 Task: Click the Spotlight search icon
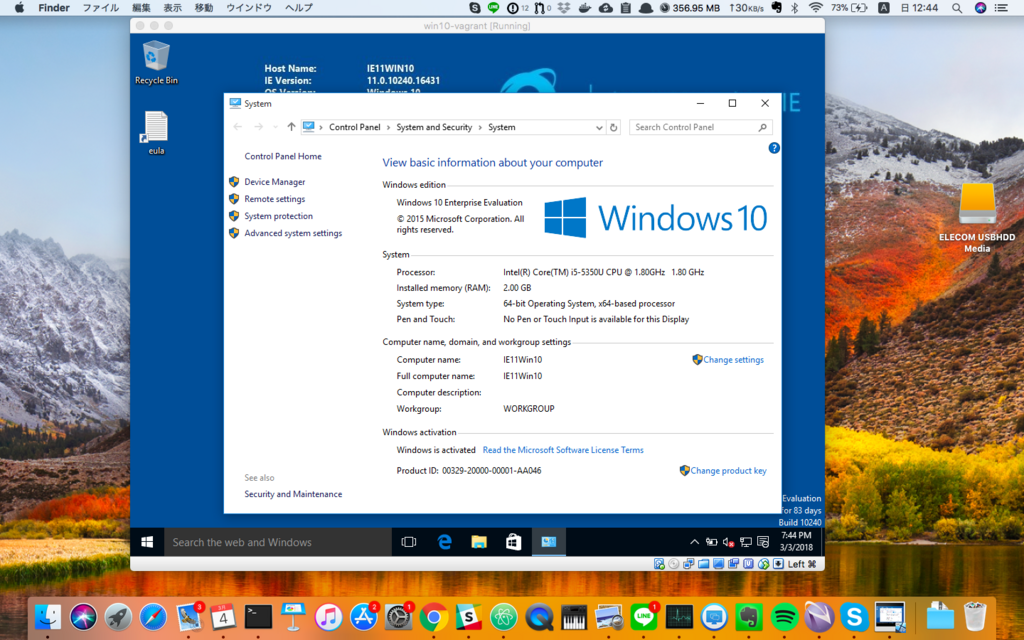click(957, 8)
